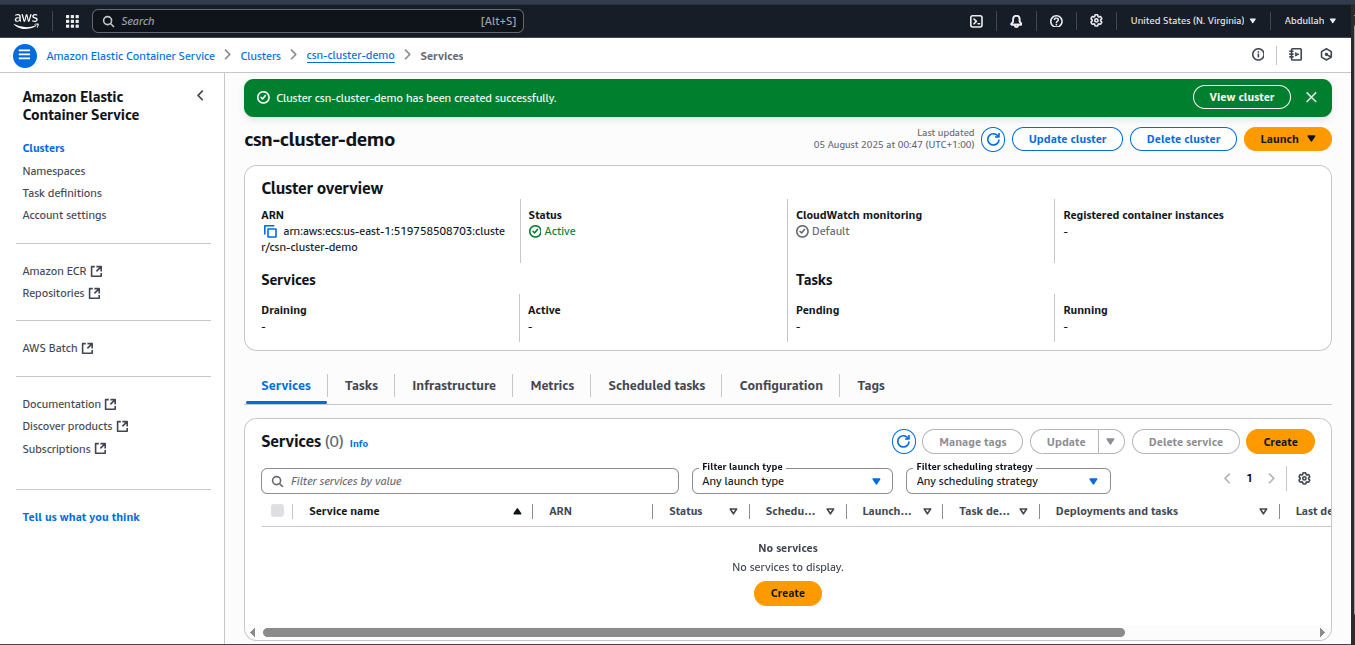Click the csn-cluster-demo breadcrumb link

tap(350, 56)
